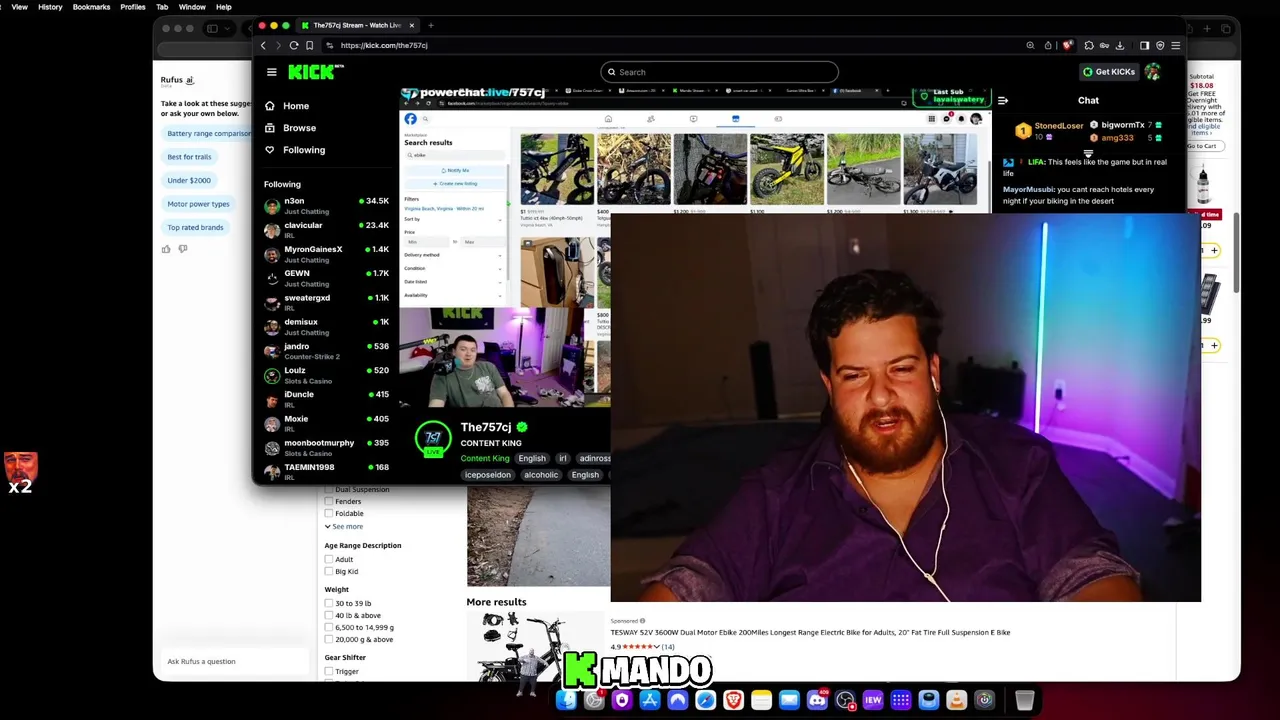The width and height of the screenshot is (1280, 720).
Task: Open the browser main menu
Action: click(1175, 45)
